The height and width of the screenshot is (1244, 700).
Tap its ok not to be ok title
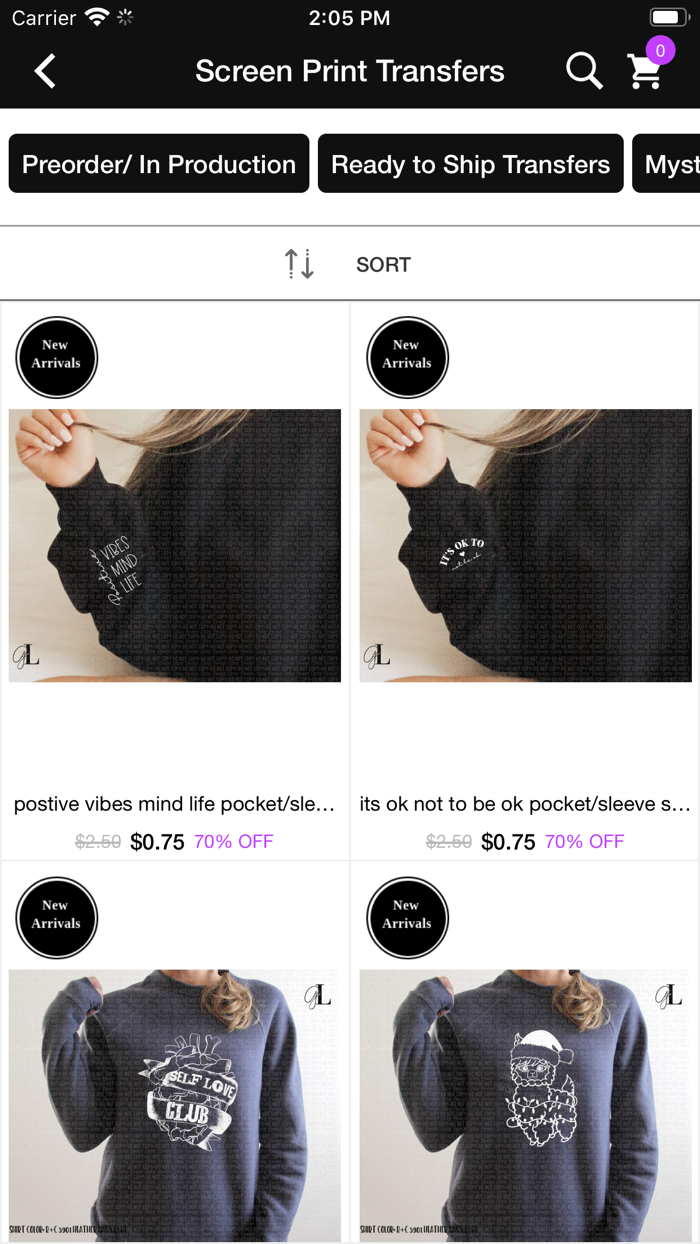[x=522, y=804]
